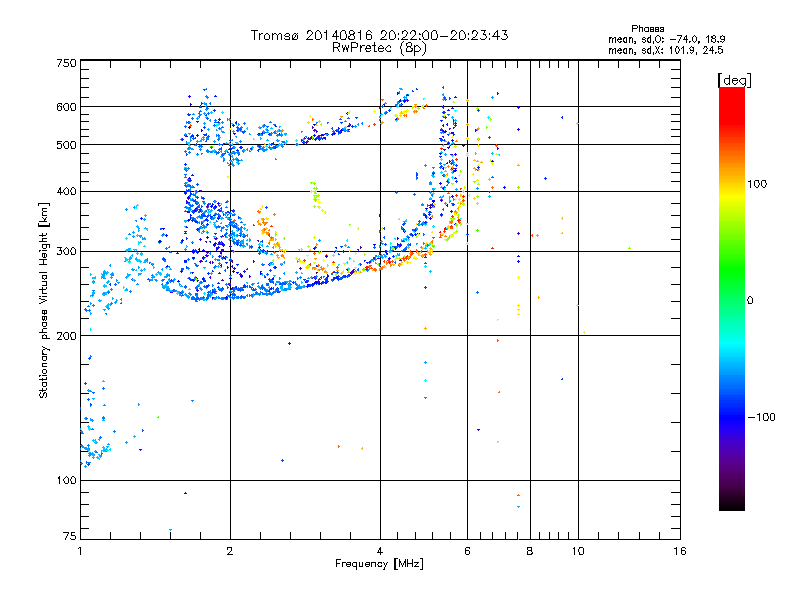Screen dimensions: 800x600
Task: Select the 'RwPretec (8p)' subtitle text
Action: pyautogui.click(x=379, y=48)
